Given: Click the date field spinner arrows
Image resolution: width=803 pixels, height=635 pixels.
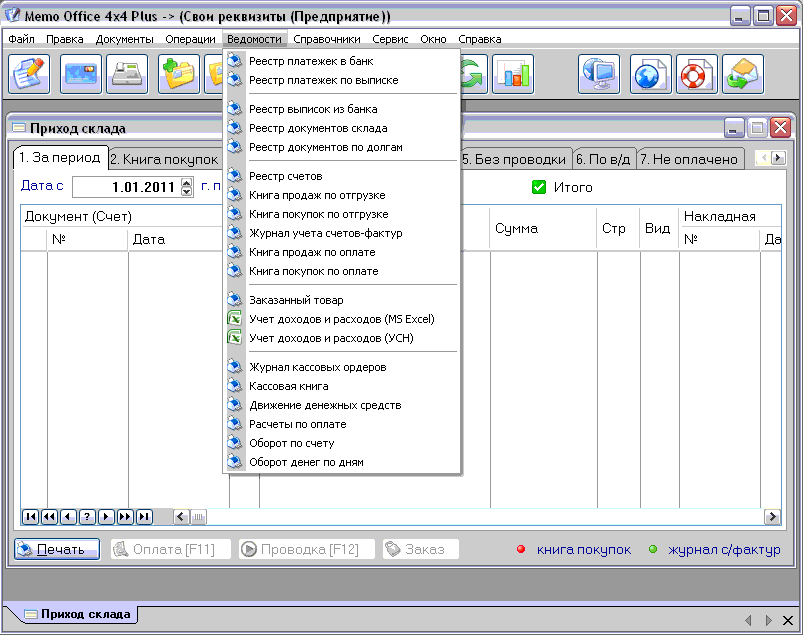Looking at the screenshot, I should click(187, 187).
